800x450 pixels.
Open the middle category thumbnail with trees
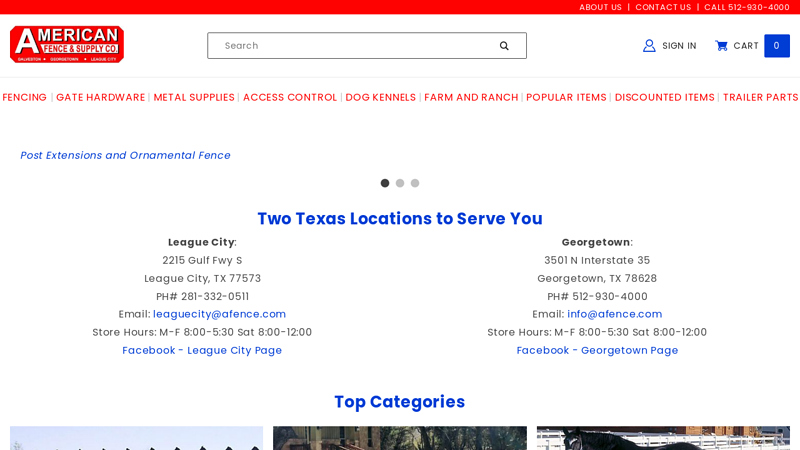(x=399, y=438)
